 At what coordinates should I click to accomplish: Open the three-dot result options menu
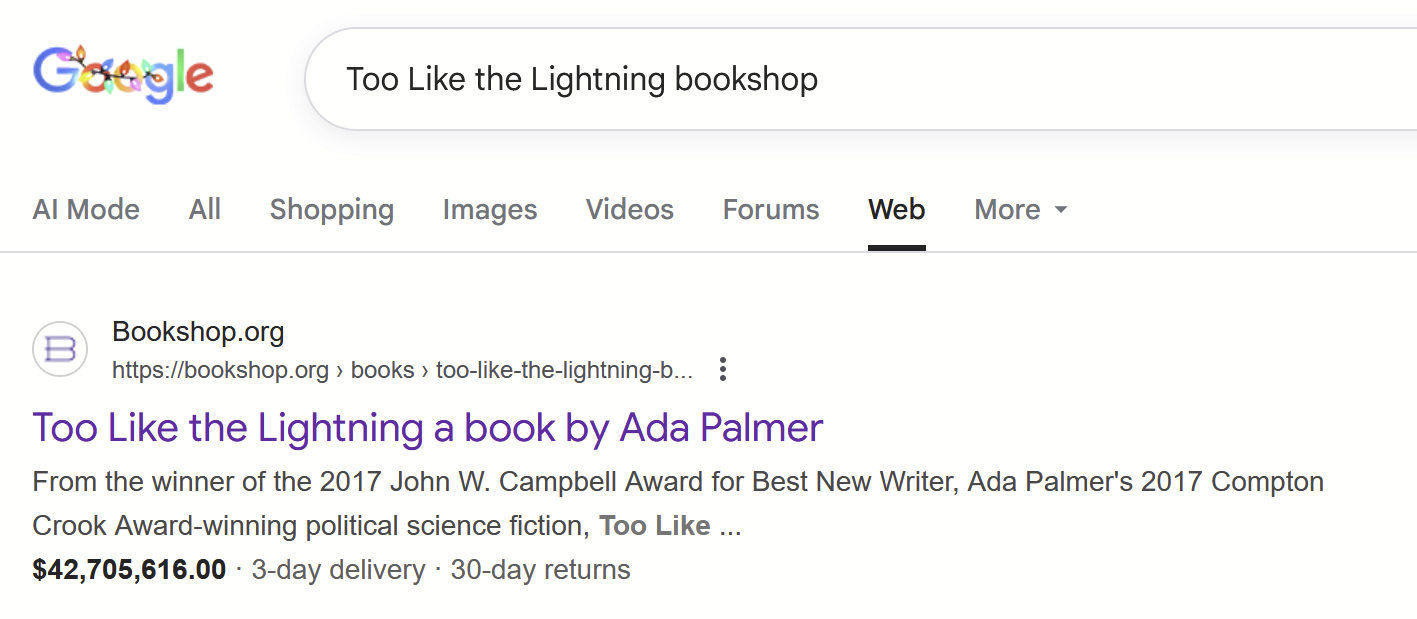tap(723, 370)
